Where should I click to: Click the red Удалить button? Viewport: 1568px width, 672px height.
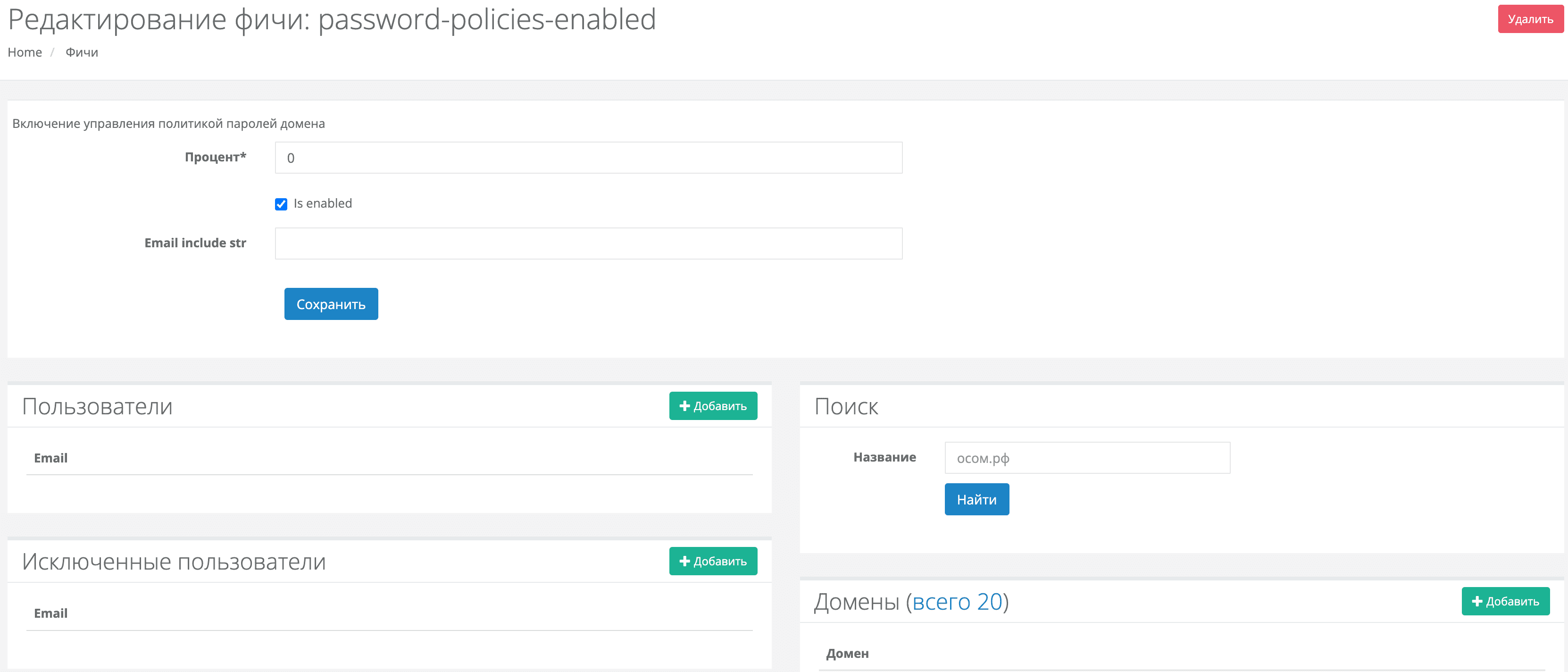coord(1530,19)
